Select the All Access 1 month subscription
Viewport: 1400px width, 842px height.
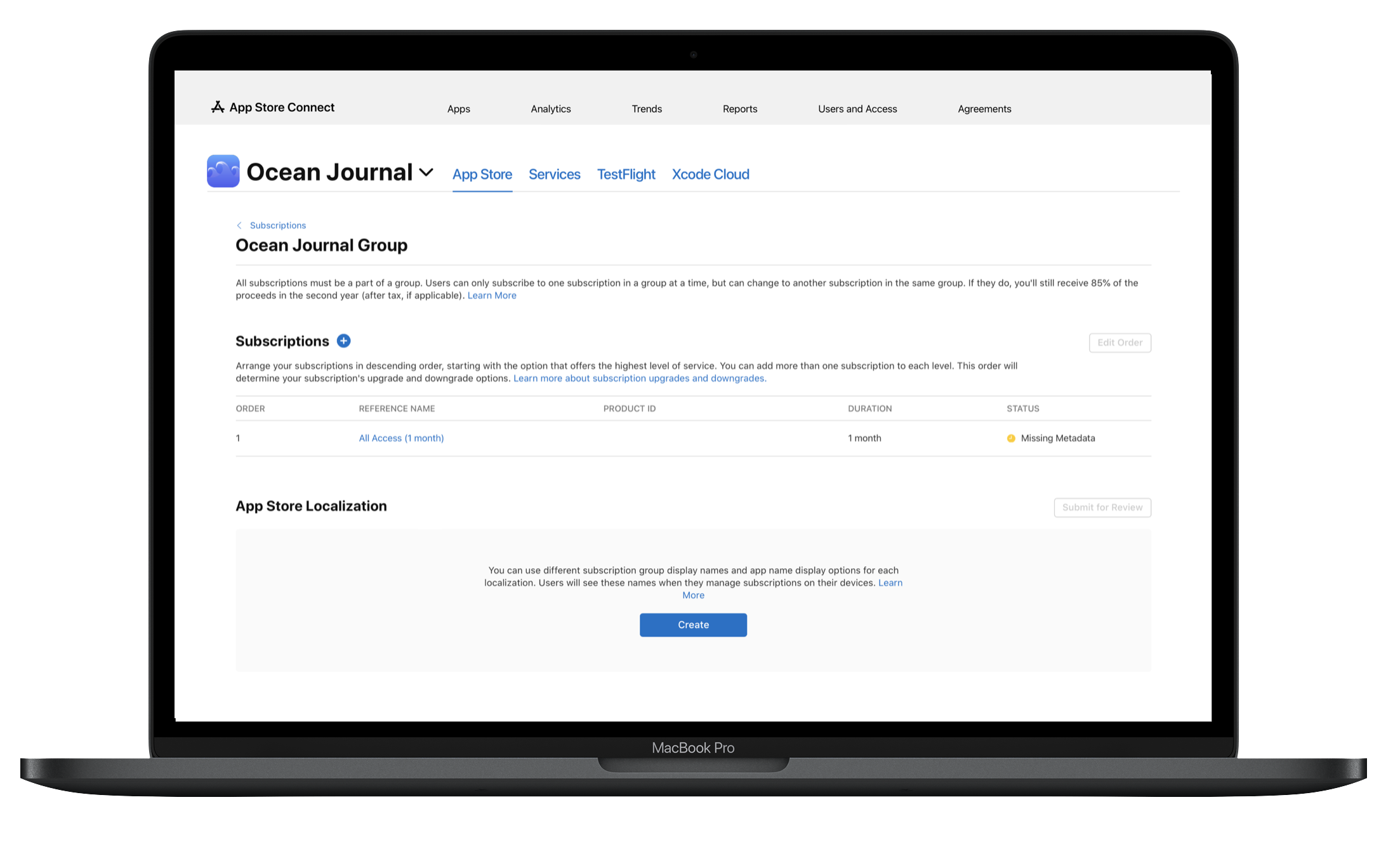click(402, 437)
